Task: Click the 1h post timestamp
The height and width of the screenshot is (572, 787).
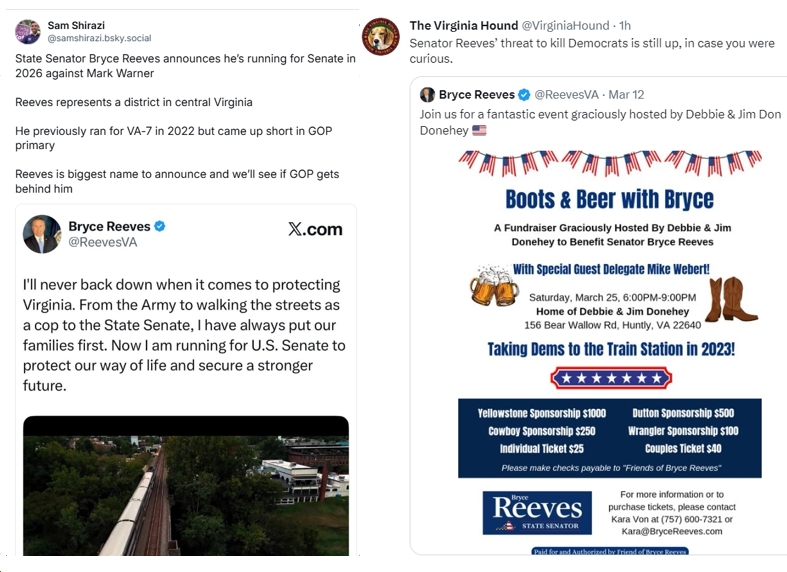Action: point(625,25)
